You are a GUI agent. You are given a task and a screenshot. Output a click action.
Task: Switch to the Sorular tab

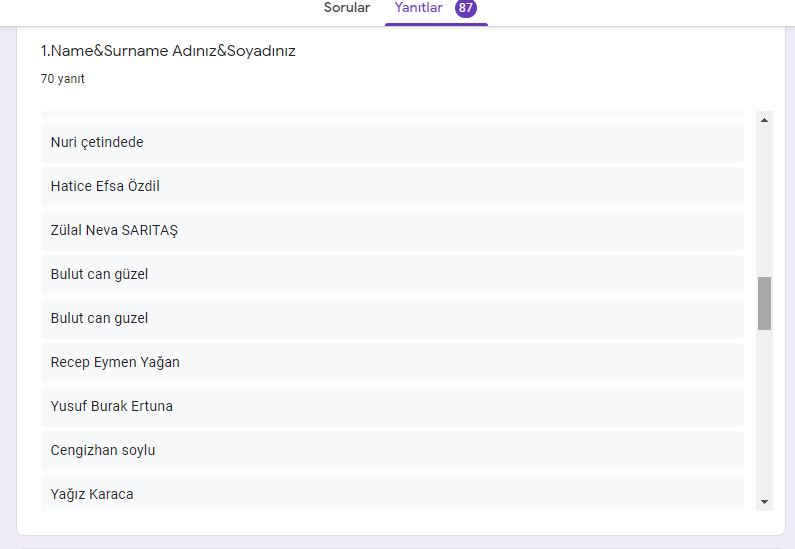(346, 8)
